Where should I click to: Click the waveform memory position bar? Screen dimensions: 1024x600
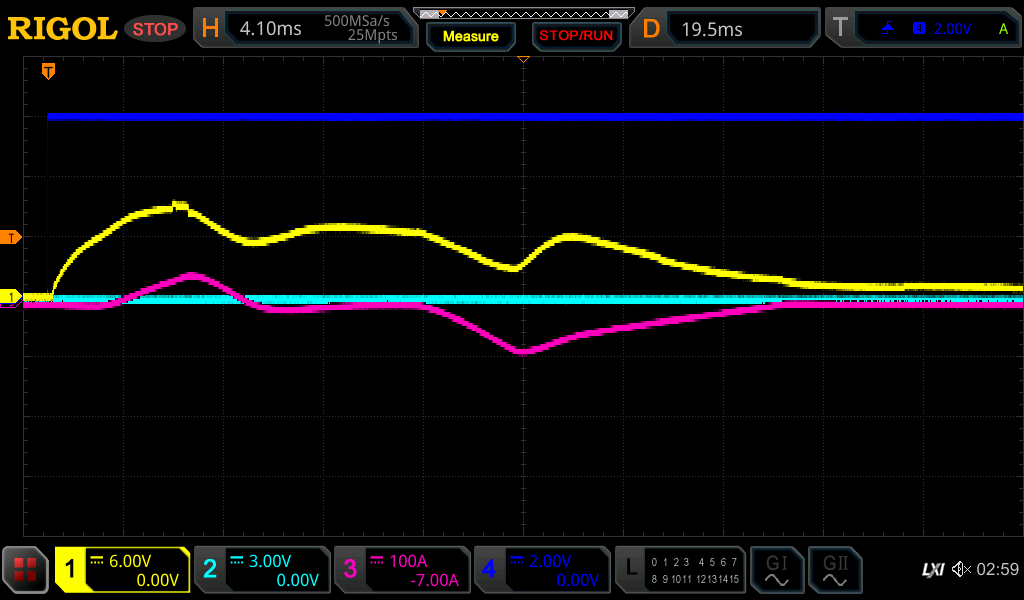[x=523, y=14]
